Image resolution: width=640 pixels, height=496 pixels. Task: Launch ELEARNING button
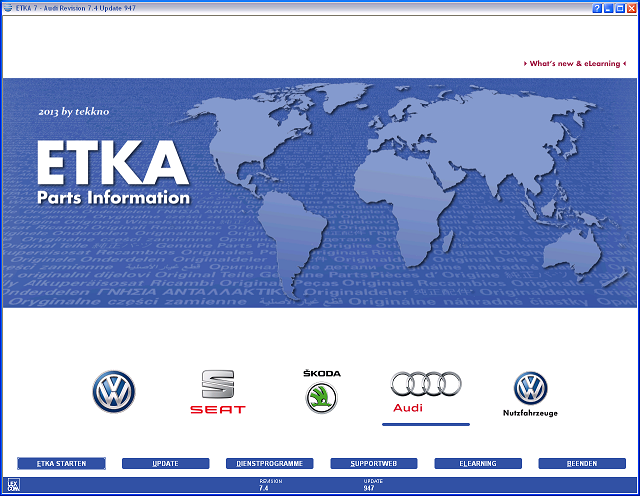(478, 463)
